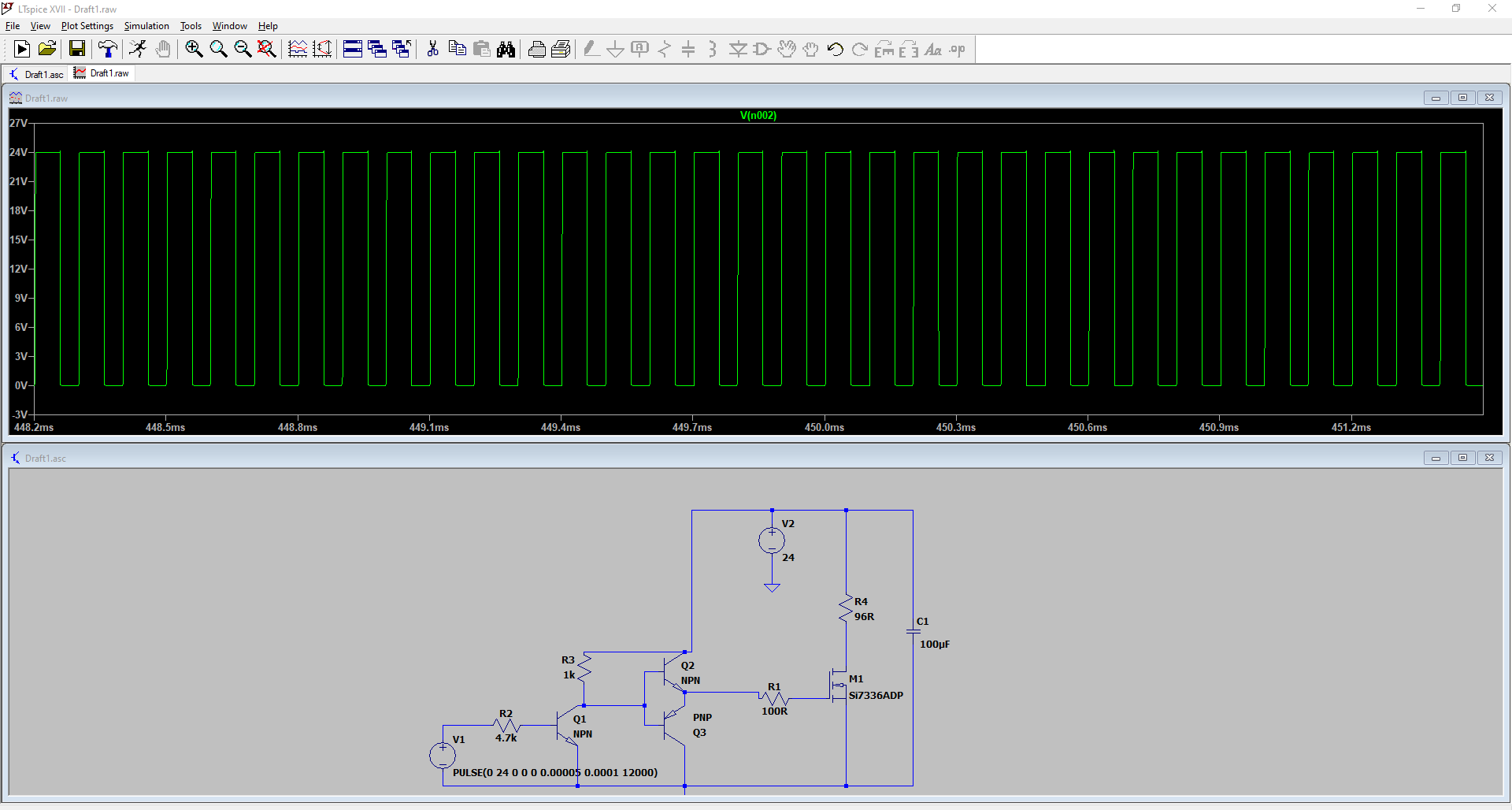The width and height of the screenshot is (1512, 810).
Task: Open the Simulation menu
Action: (146, 26)
